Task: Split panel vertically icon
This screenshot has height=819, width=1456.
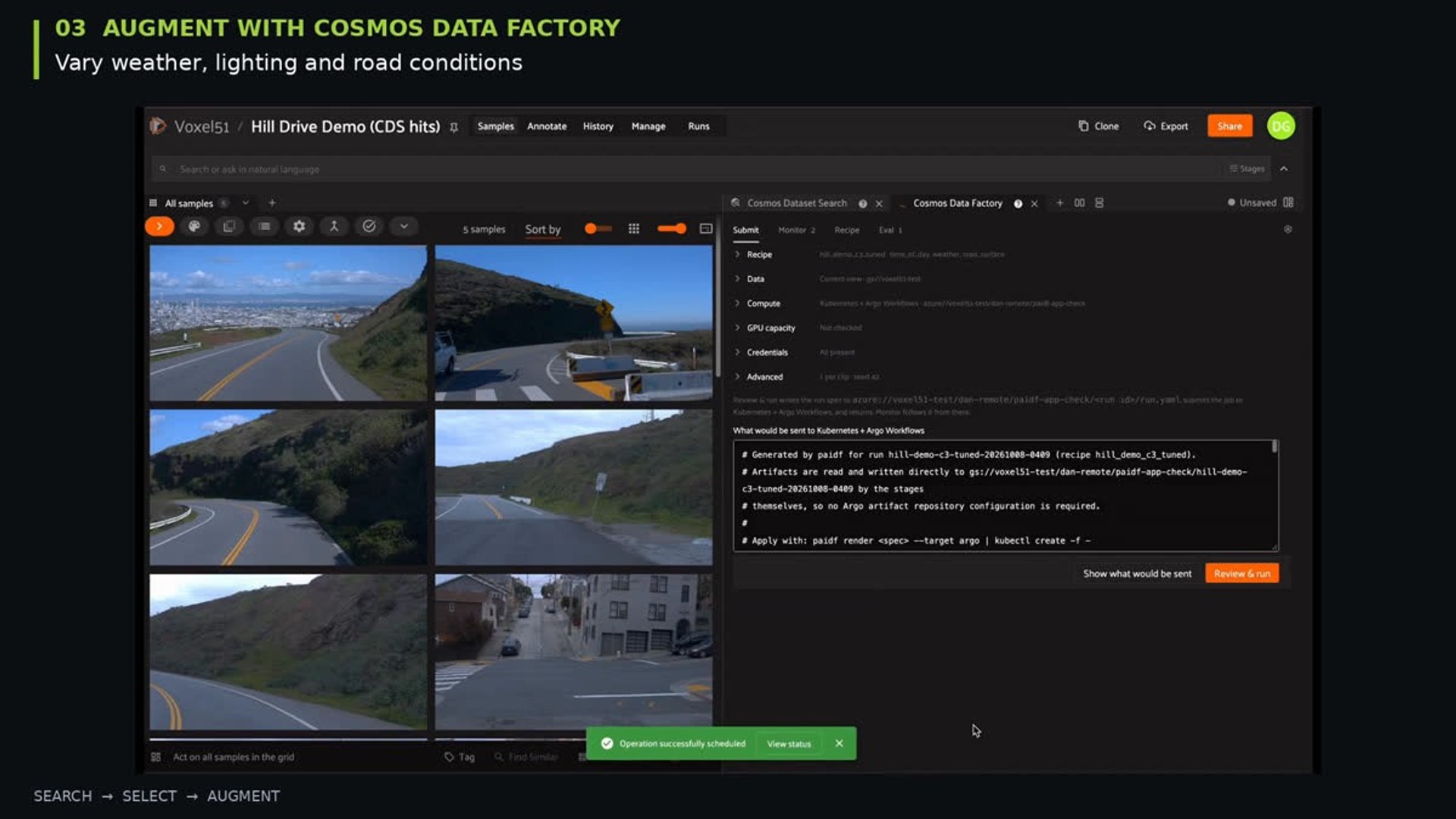Action: coord(1099,202)
